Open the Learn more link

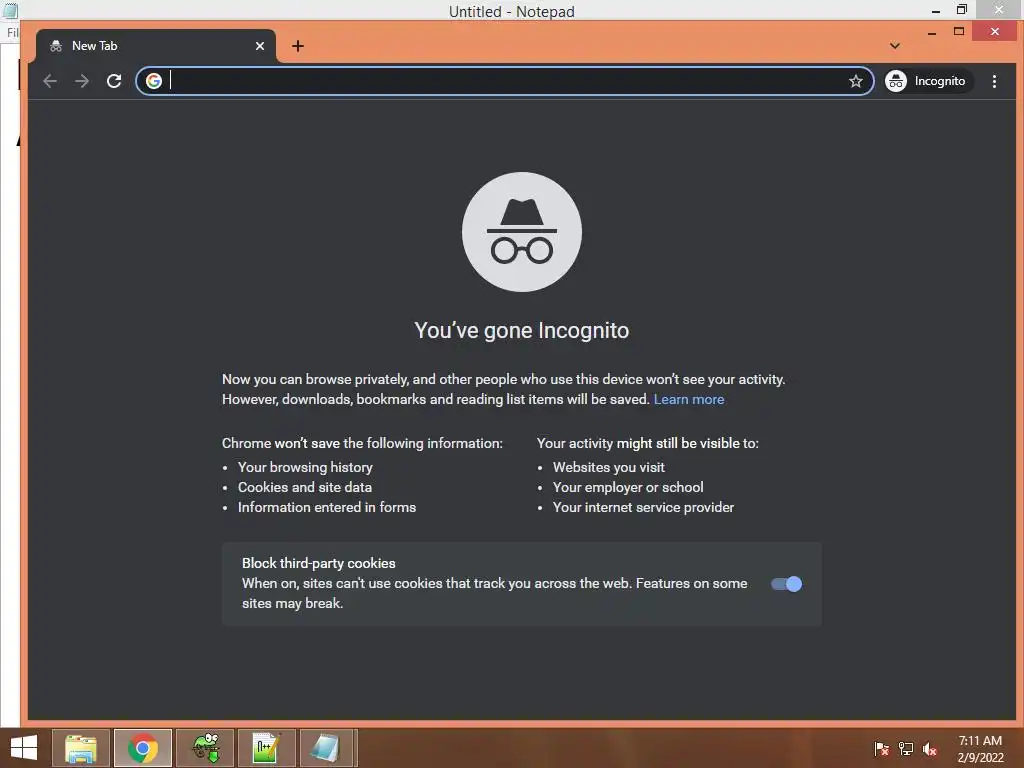point(688,399)
